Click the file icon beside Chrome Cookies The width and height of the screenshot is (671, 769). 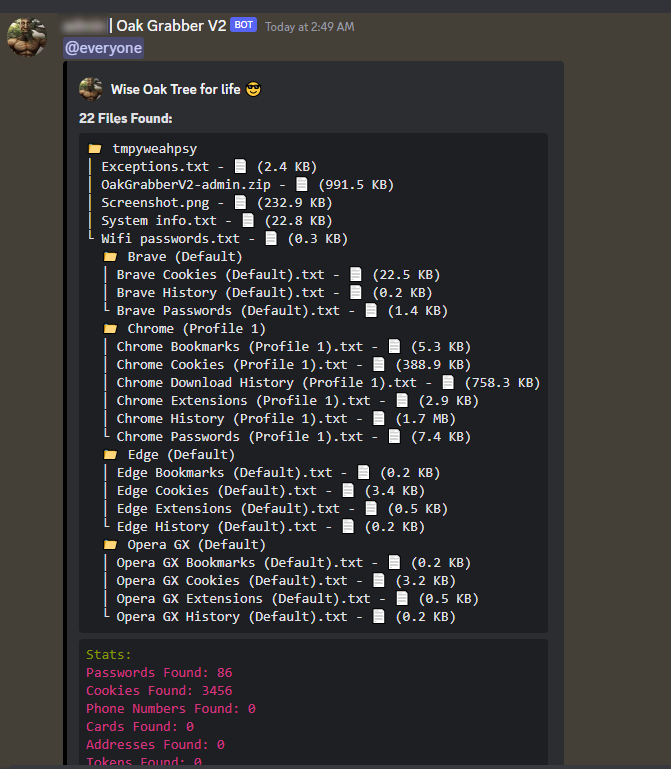379,364
